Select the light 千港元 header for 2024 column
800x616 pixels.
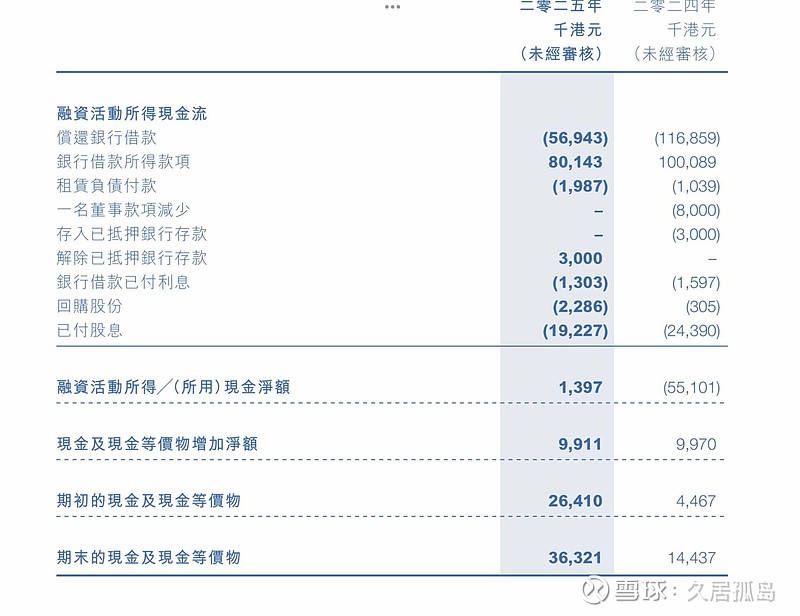pos(691,30)
